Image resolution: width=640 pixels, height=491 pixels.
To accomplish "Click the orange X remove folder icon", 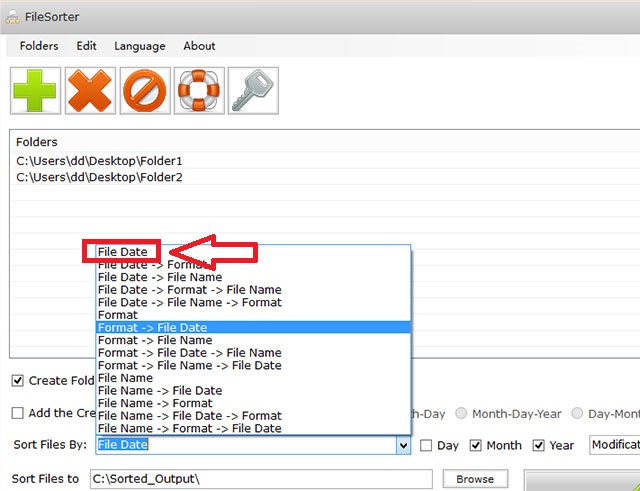I will pos(90,91).
